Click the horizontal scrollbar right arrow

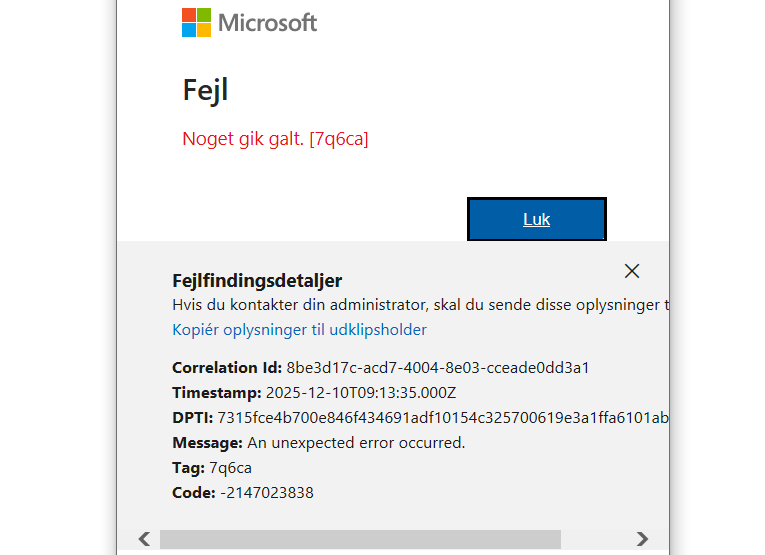pyautogui.click(x=642, y=539)
